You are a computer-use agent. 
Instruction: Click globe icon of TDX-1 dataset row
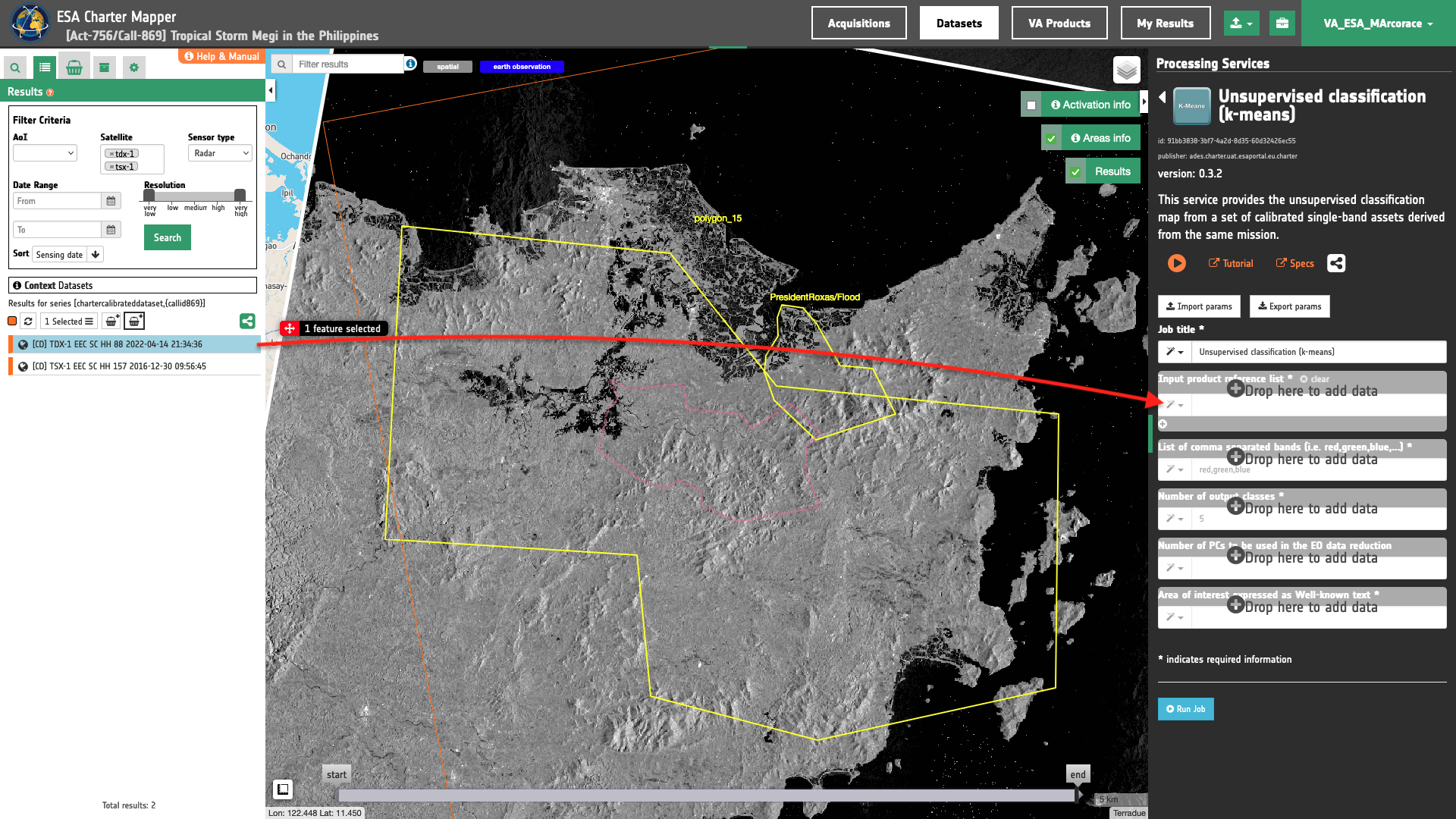23,344
